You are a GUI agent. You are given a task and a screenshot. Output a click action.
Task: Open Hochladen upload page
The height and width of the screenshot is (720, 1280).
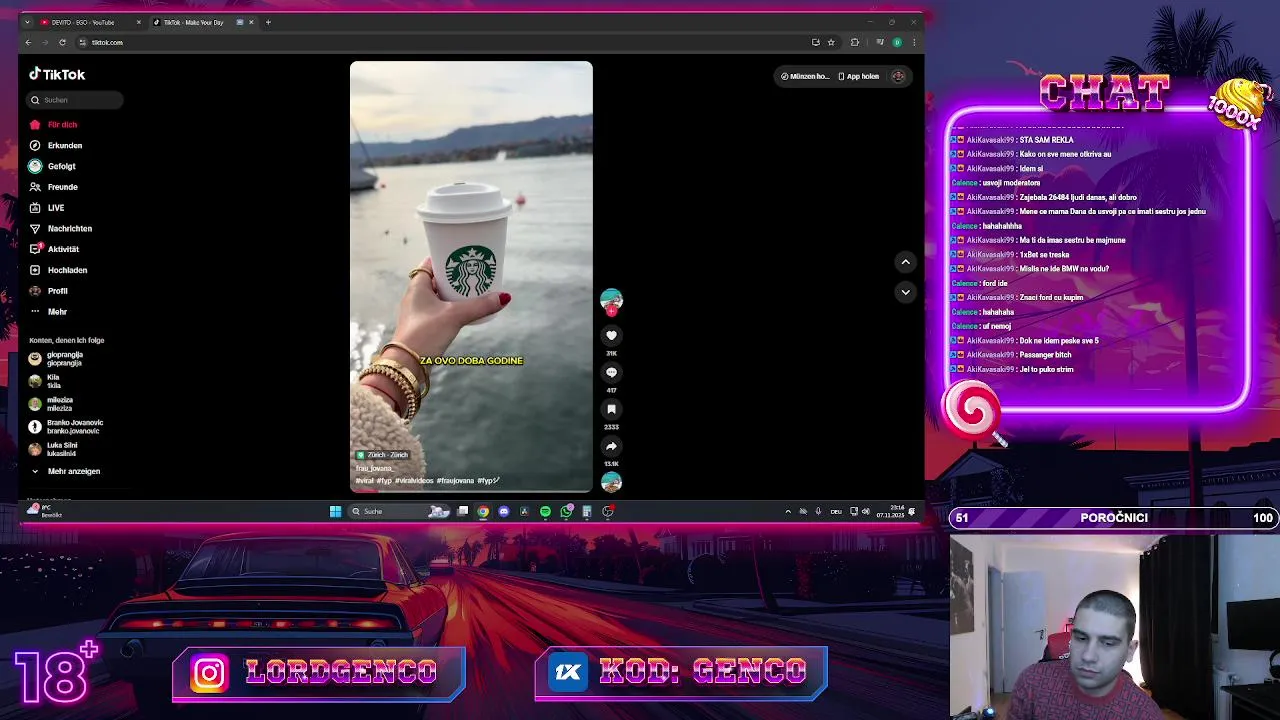tap(58, 270)
